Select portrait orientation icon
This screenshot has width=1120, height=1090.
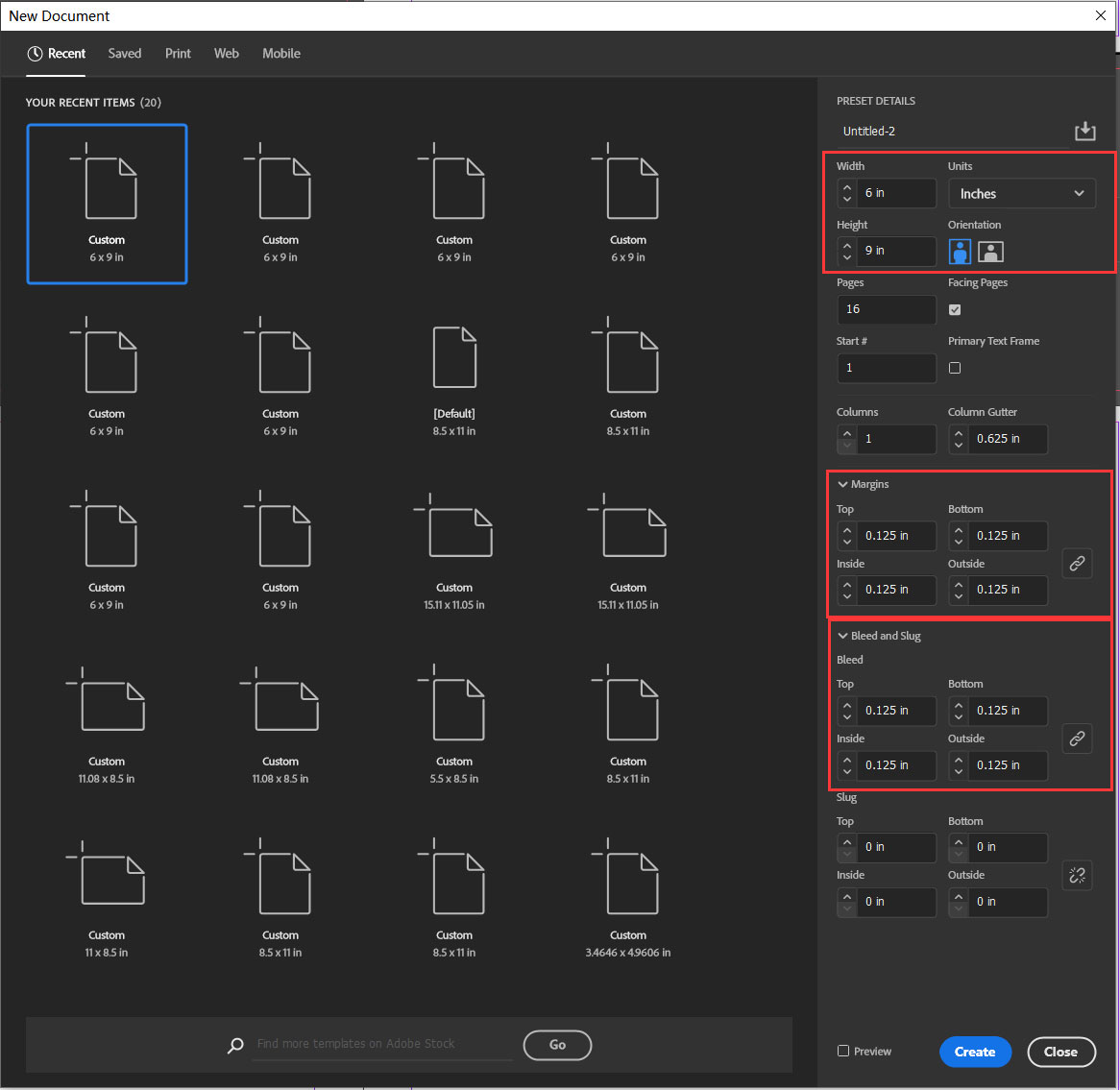[960, 252]
